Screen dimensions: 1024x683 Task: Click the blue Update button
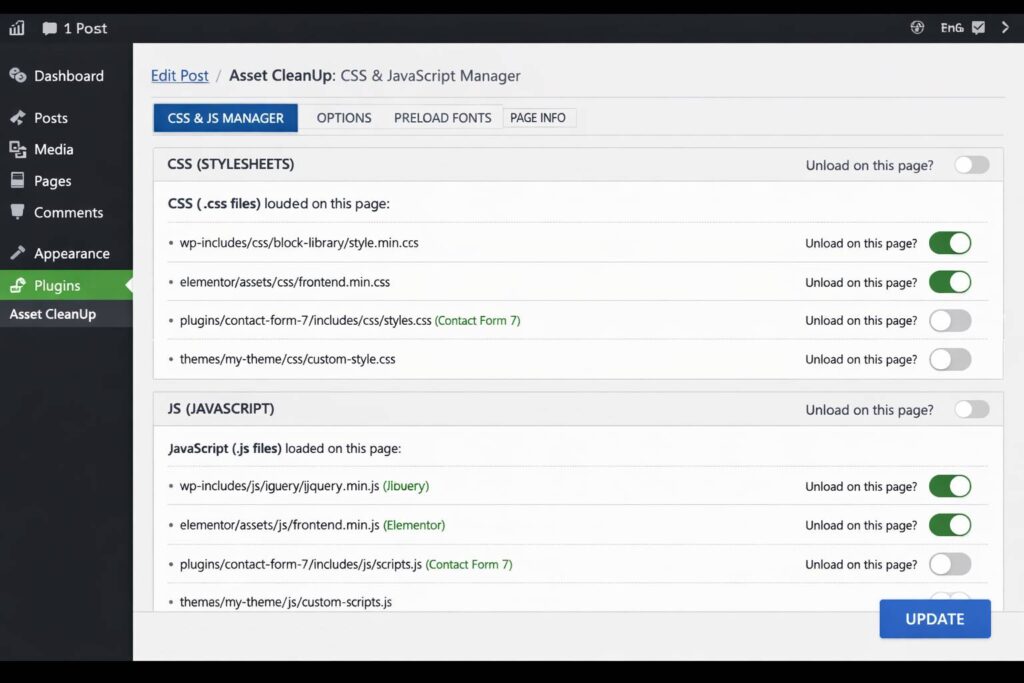(x=934, y=619)
